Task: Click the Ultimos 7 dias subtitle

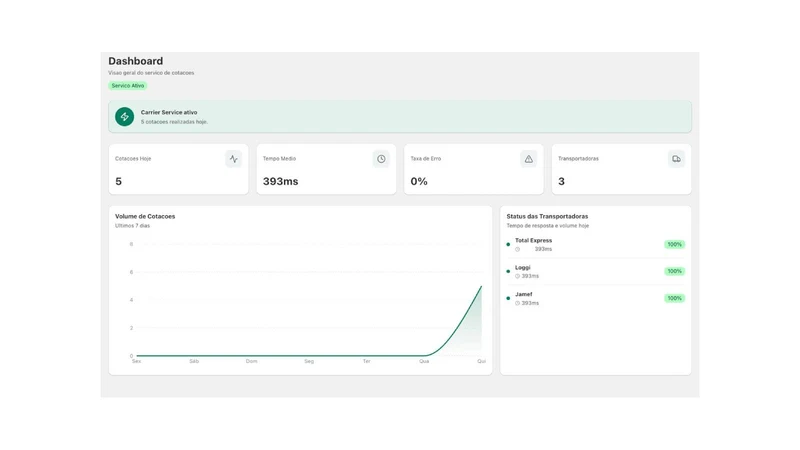Action: tap(133, 226)
